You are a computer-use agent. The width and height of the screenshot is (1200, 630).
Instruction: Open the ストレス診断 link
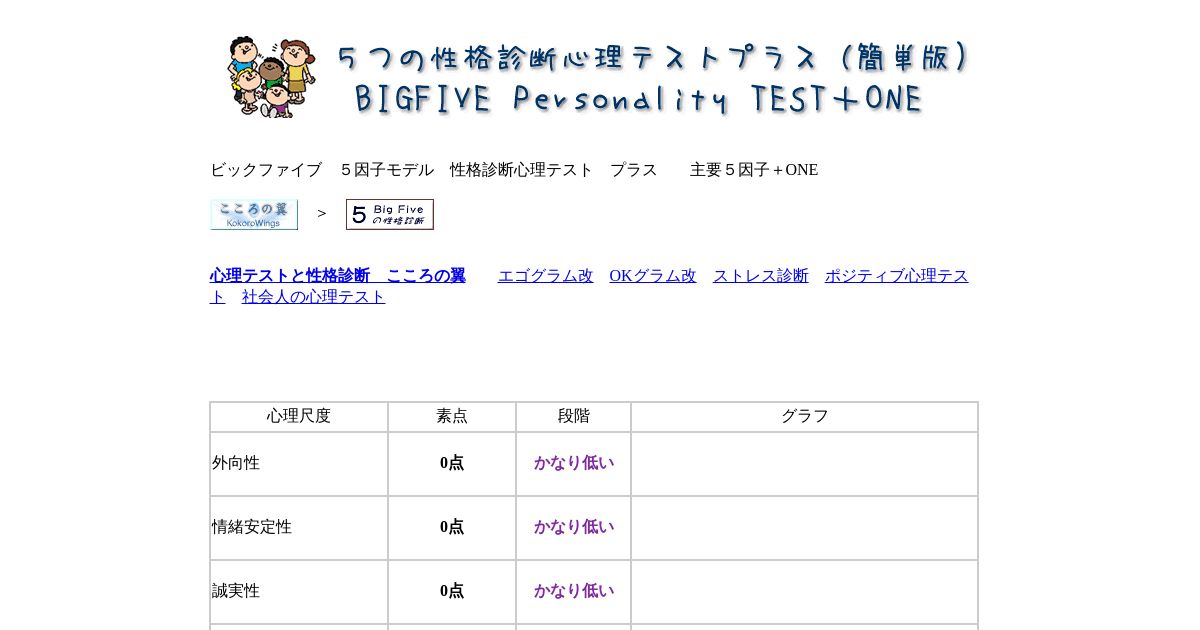tap(761, 276)
